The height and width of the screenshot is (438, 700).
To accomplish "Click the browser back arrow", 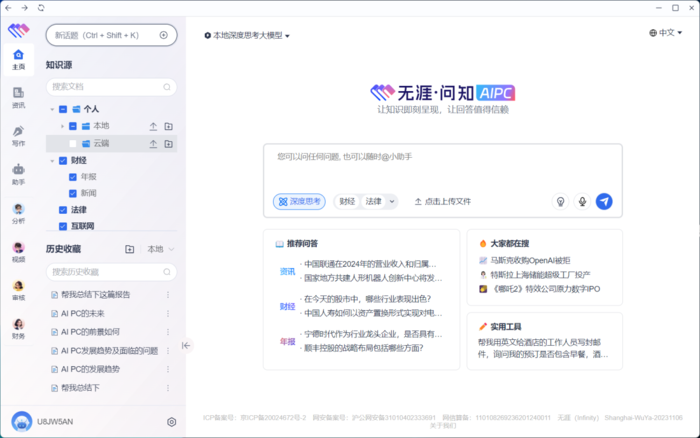I will click(x=8, y=8).
